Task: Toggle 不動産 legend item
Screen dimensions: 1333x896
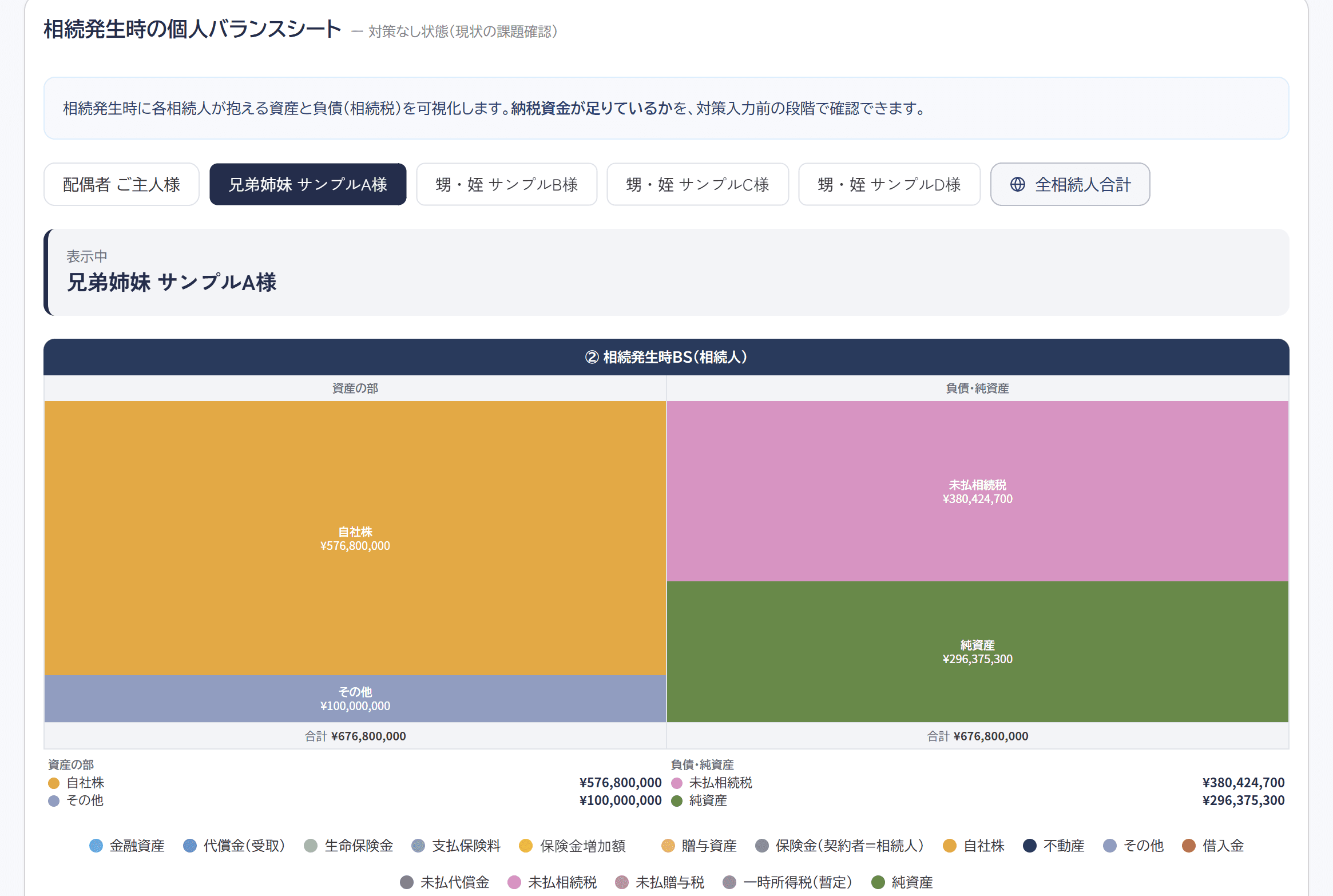Action: (1054, 846)
